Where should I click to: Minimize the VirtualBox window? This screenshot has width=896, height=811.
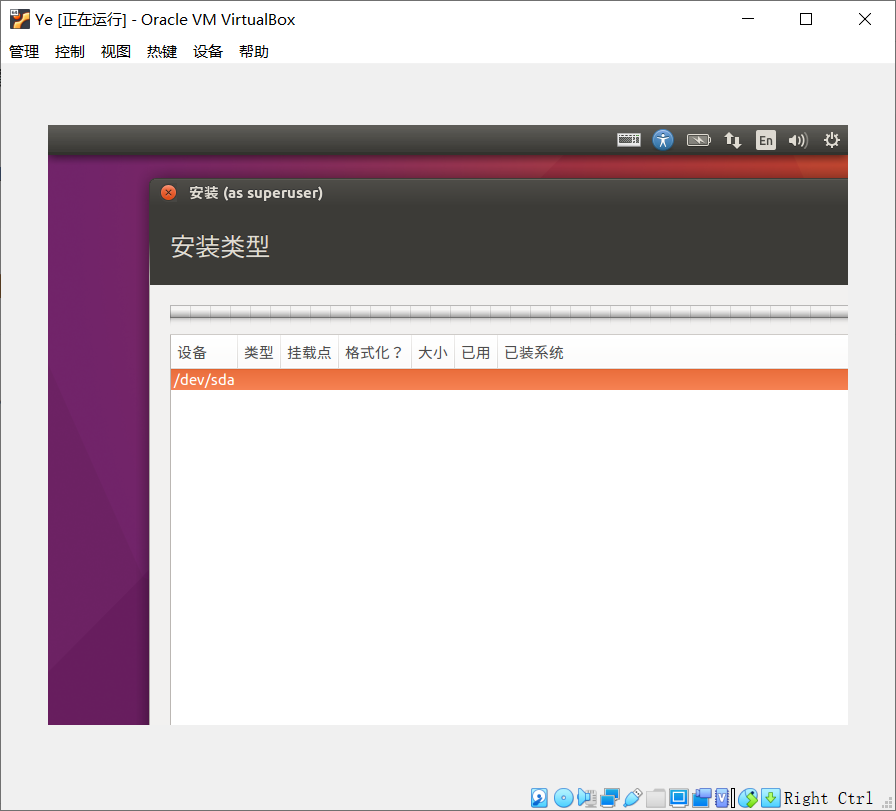(x=748, y=19)
